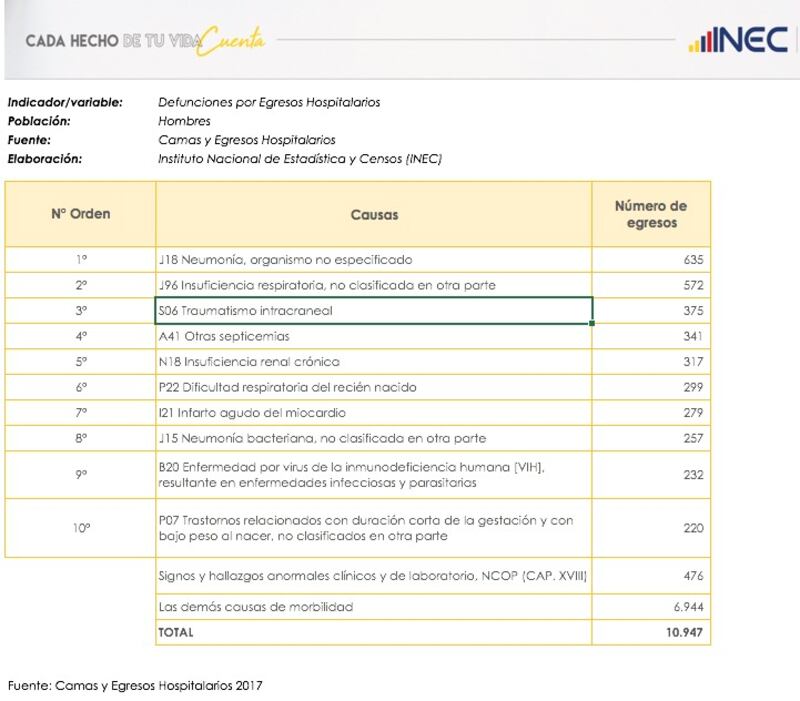This screenshot has height=701, width=800.
Task: Select the 'TOTAL' label cell
Action: [x=374, y=633]
